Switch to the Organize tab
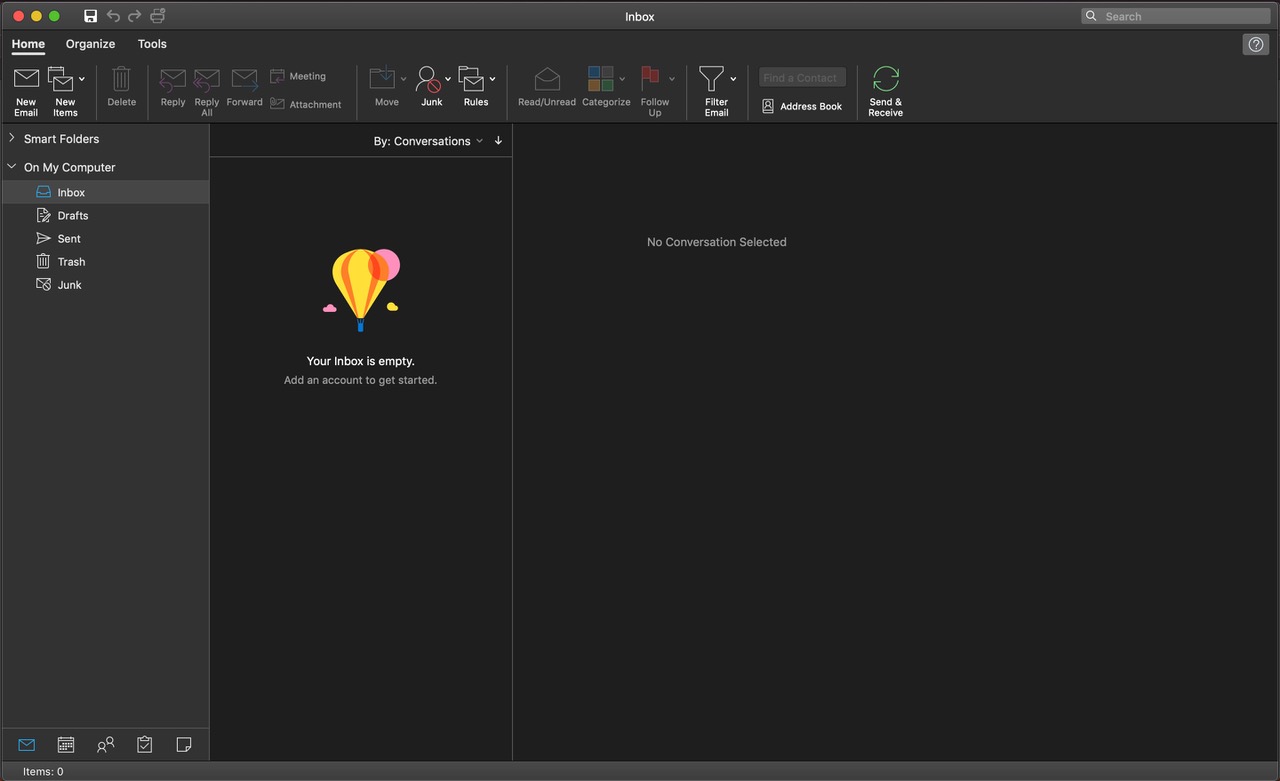 coord(90,44)
